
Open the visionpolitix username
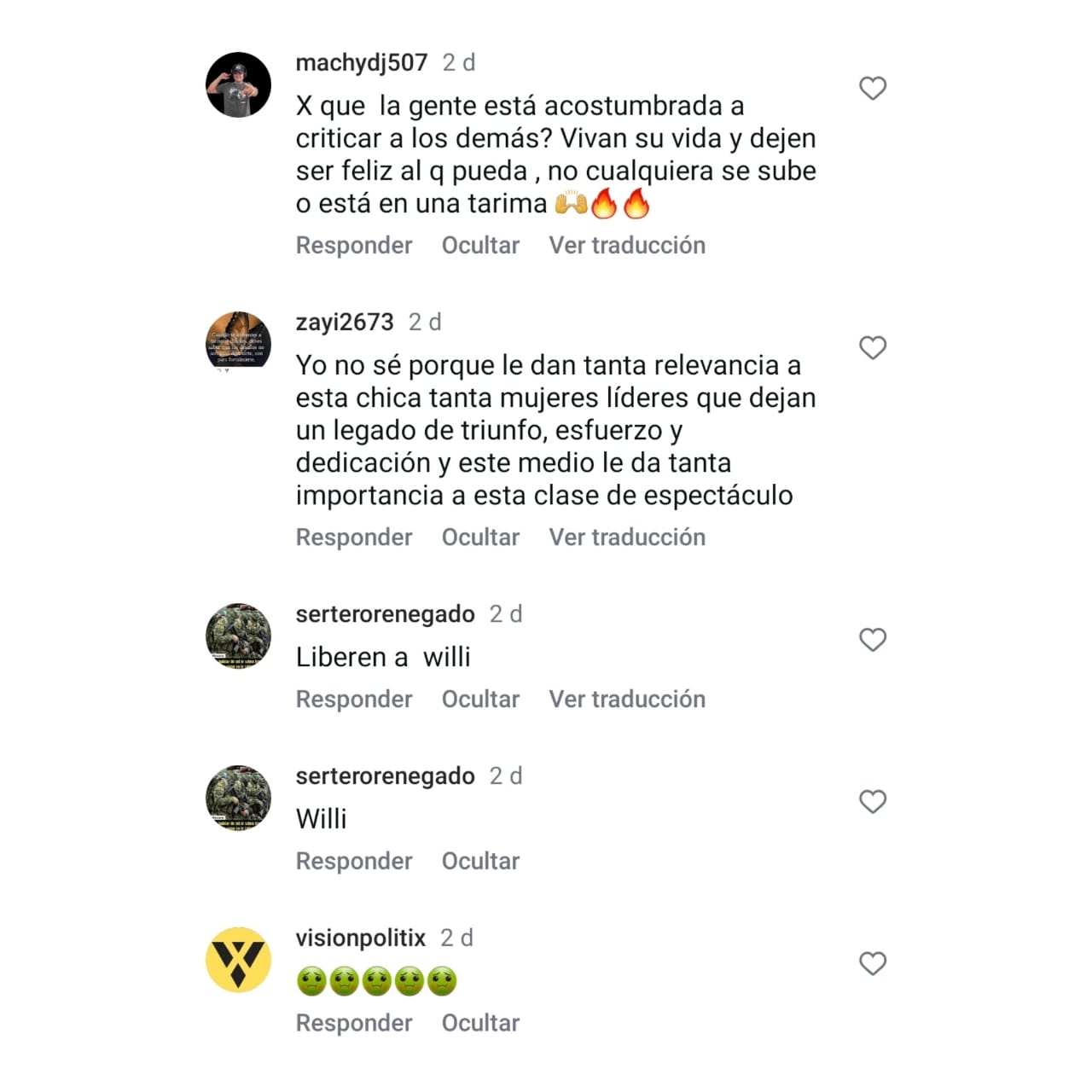click(x=360, y=938)
